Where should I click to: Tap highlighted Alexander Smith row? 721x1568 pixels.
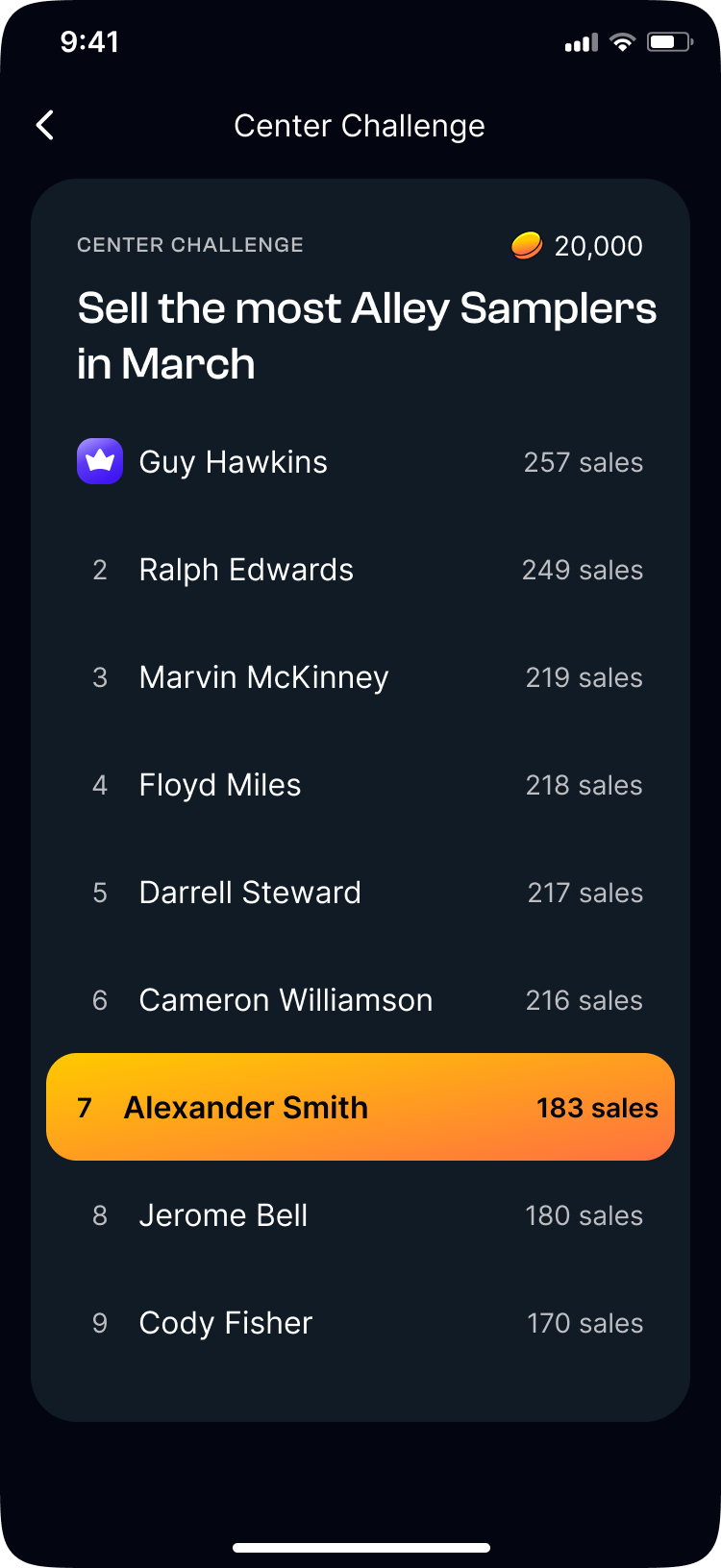coord(360,1107)
